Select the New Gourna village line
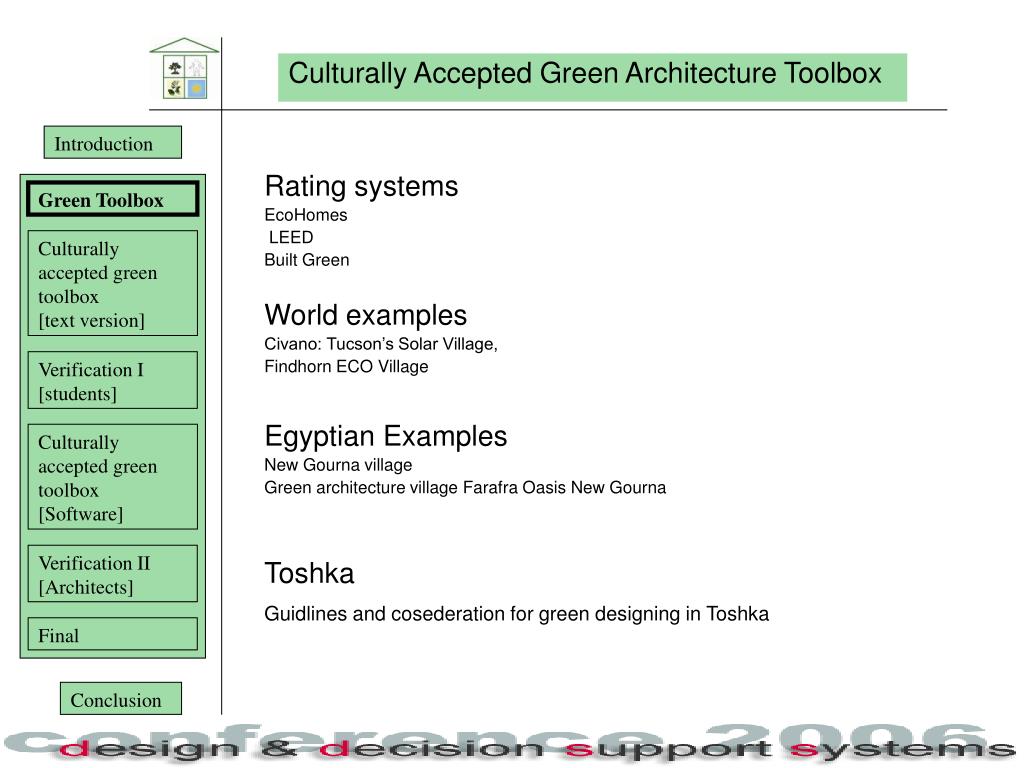The height and width of the screenshot is (768, 1024). (338, 465)
